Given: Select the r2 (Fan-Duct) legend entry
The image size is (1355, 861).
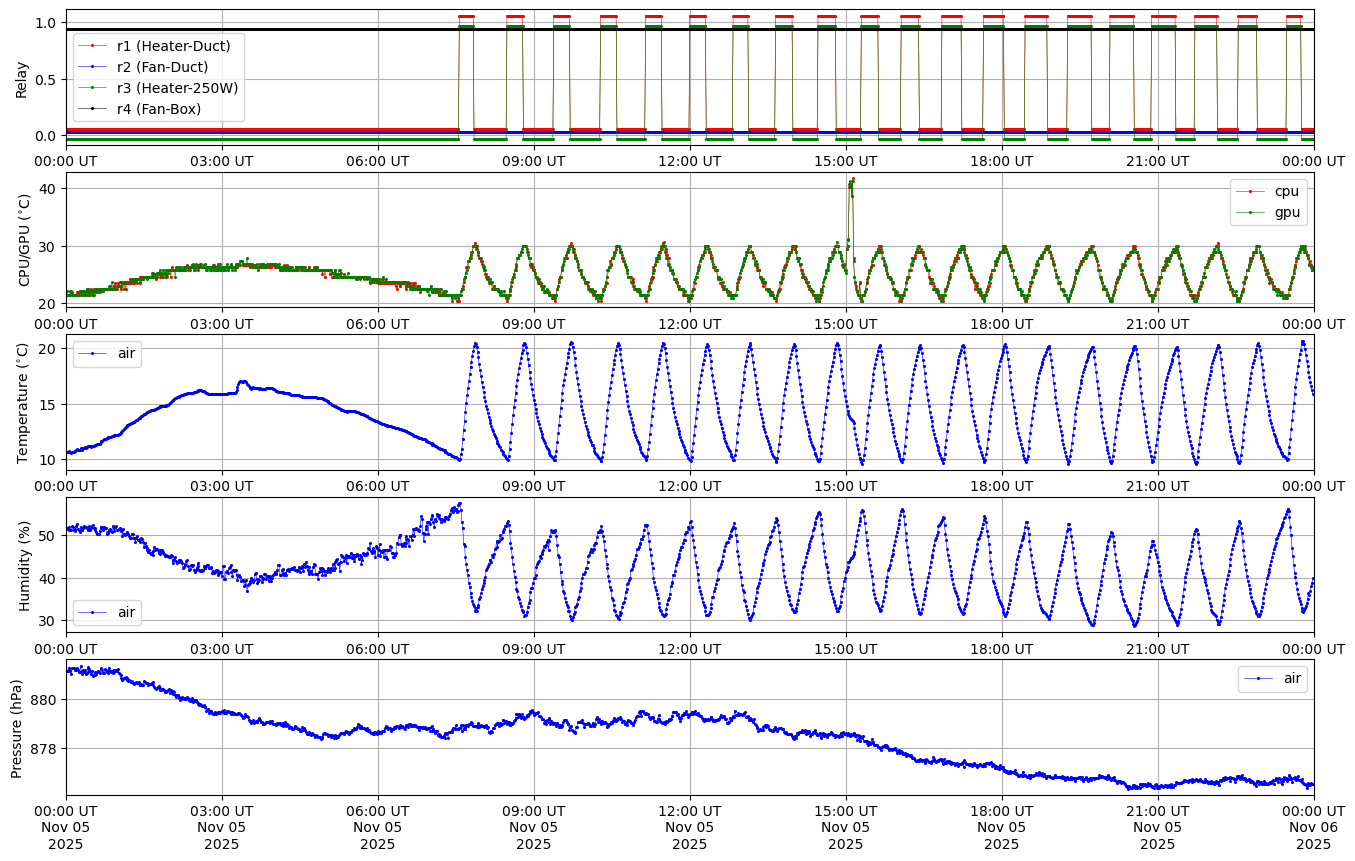Looking at the screenshot, I should [x=162, y=67].
